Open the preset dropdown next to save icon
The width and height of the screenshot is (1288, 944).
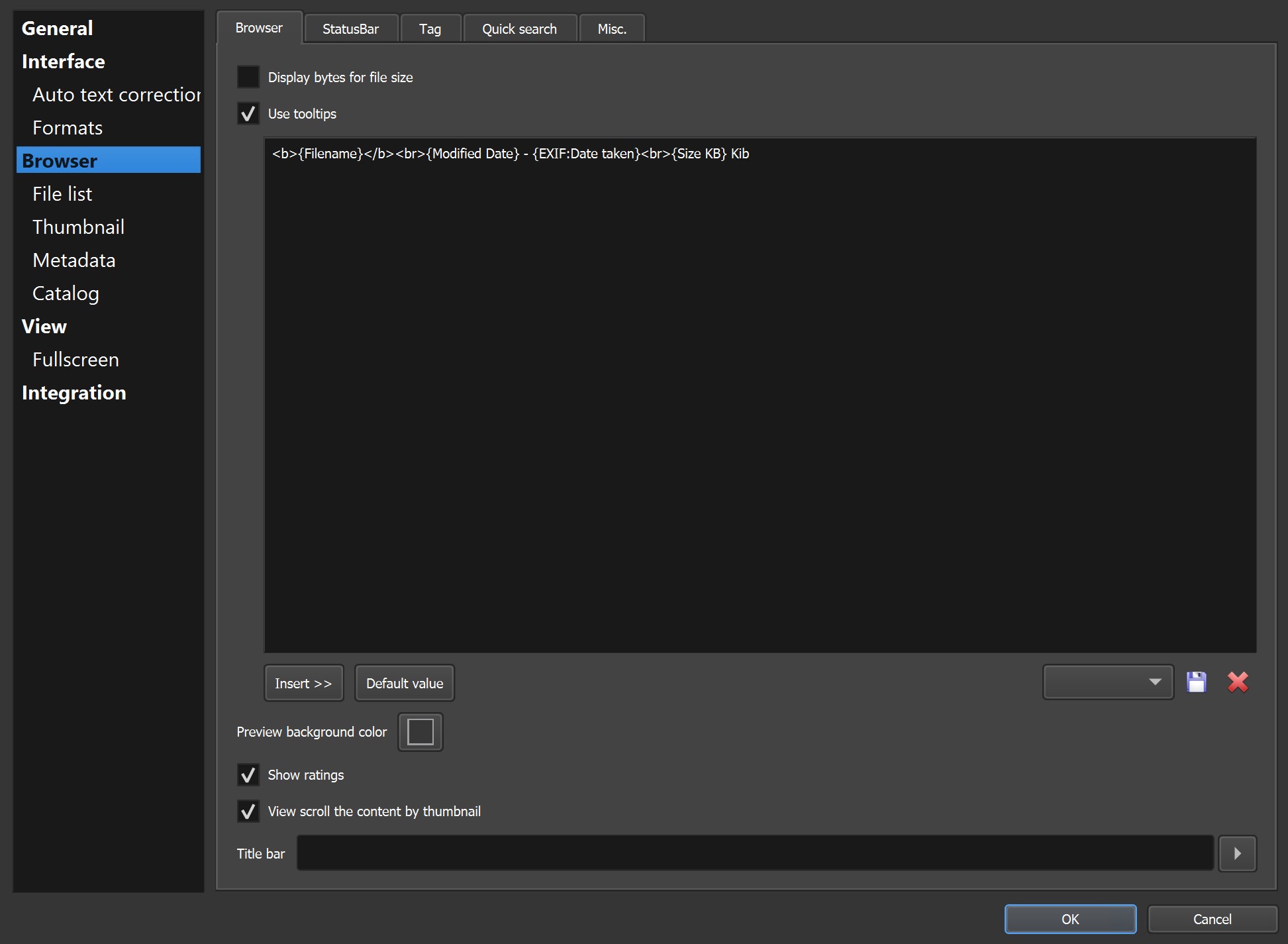[x=1108, y=682]
